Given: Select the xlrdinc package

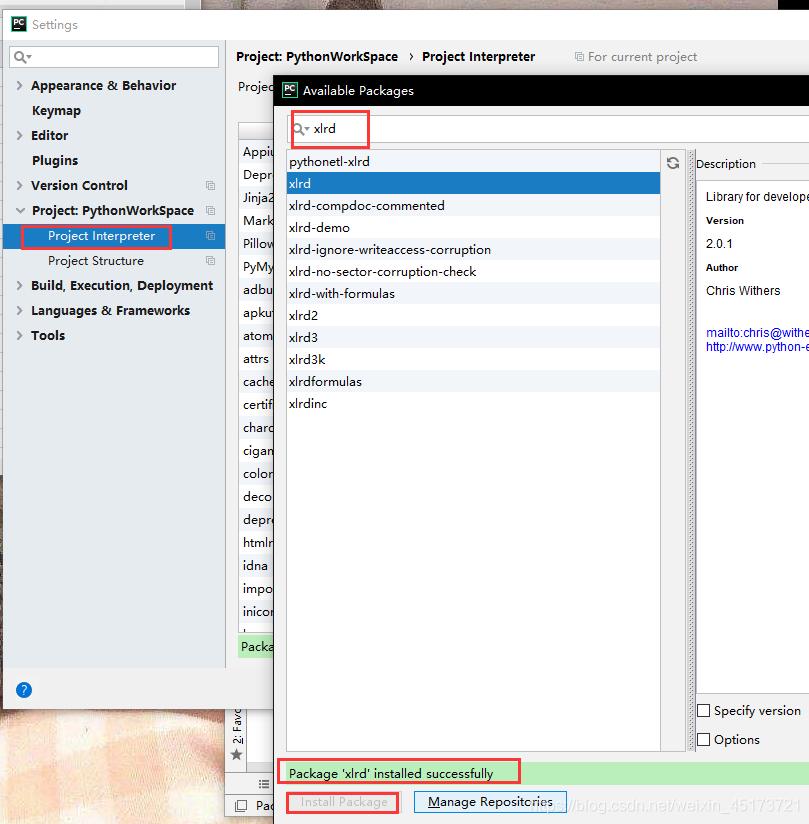Looking at the screenshot, I should click(x=473, y=404).
